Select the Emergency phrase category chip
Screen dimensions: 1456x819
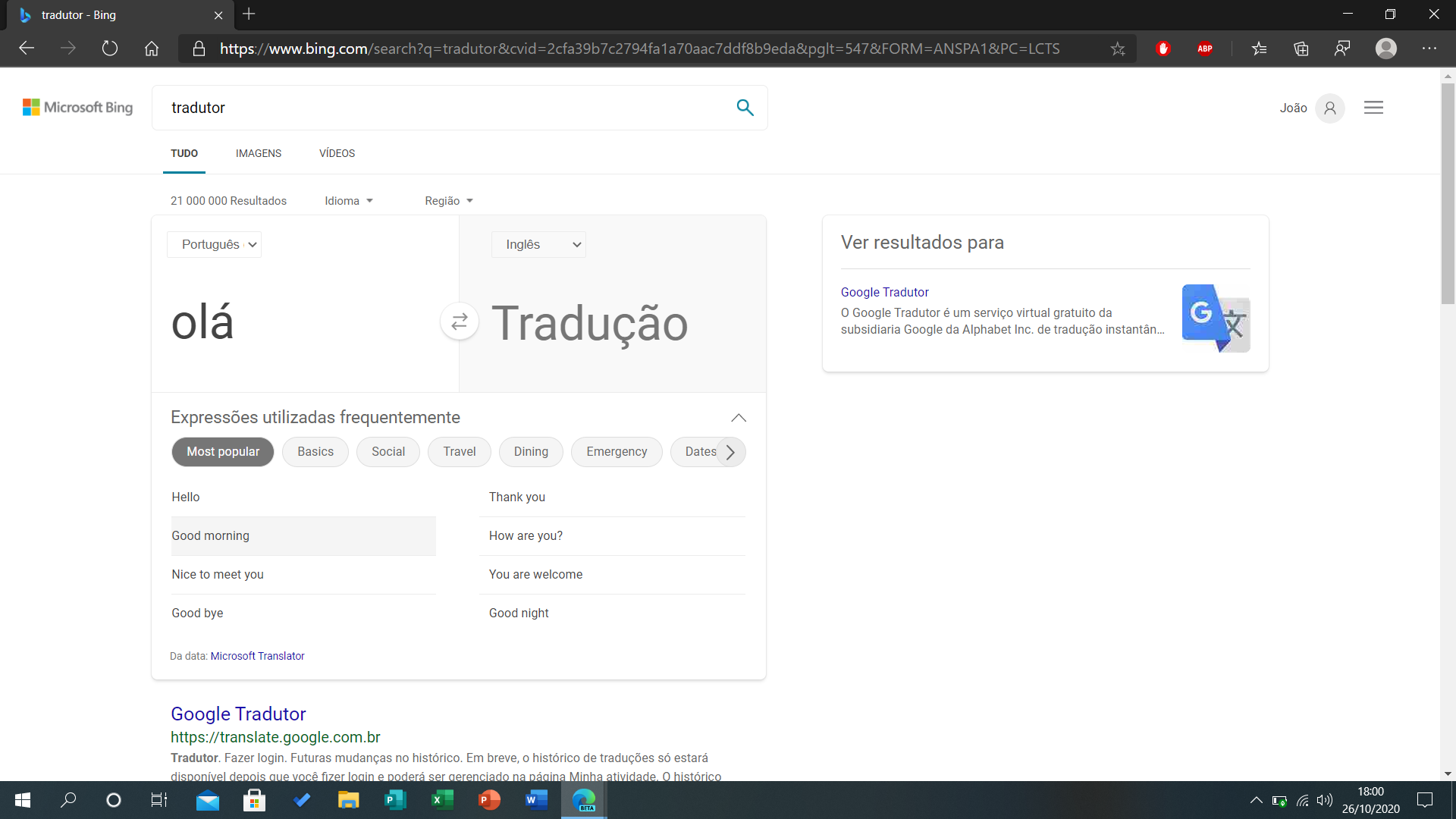617,452
